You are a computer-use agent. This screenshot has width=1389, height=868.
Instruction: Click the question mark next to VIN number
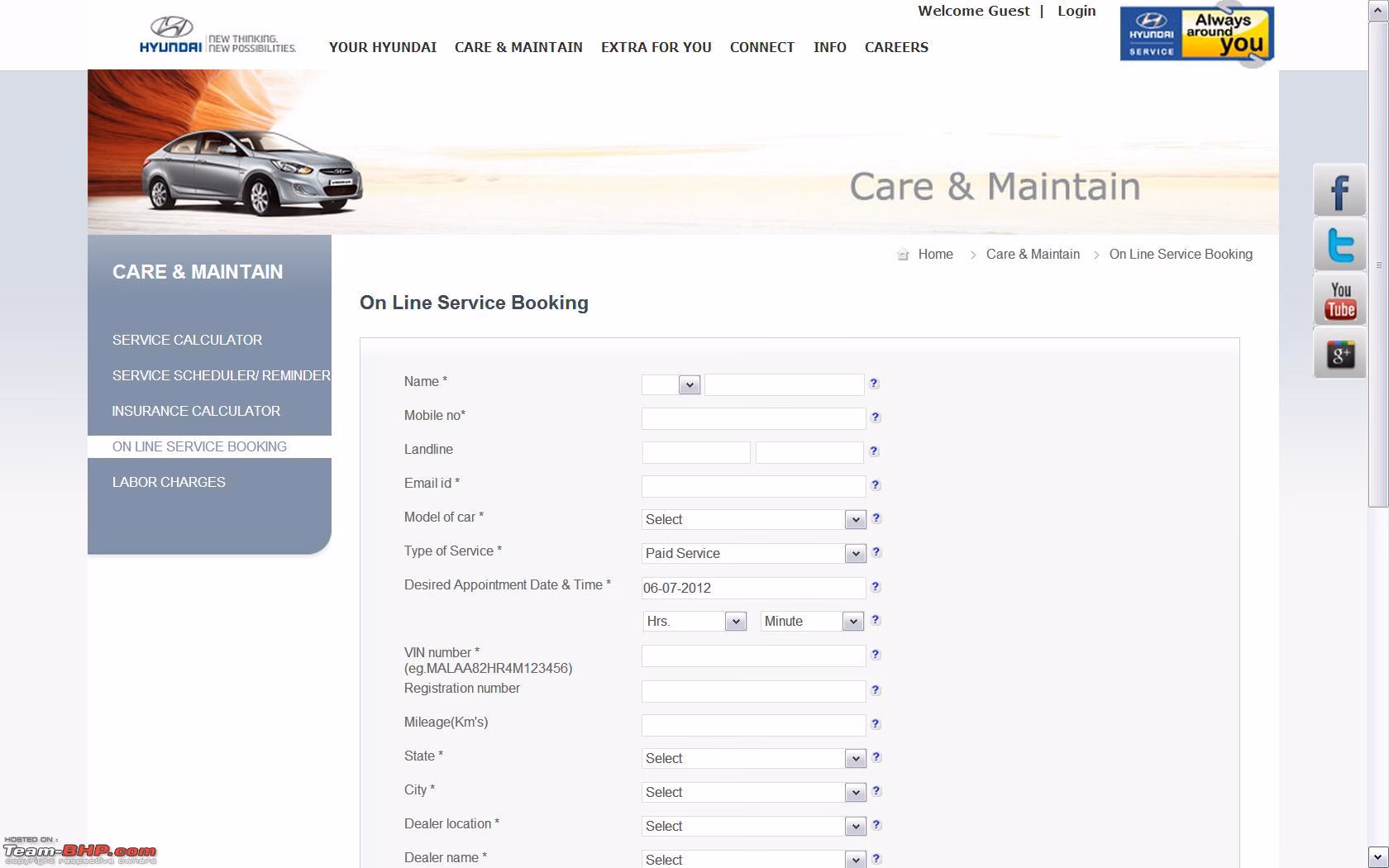[875, 654]
